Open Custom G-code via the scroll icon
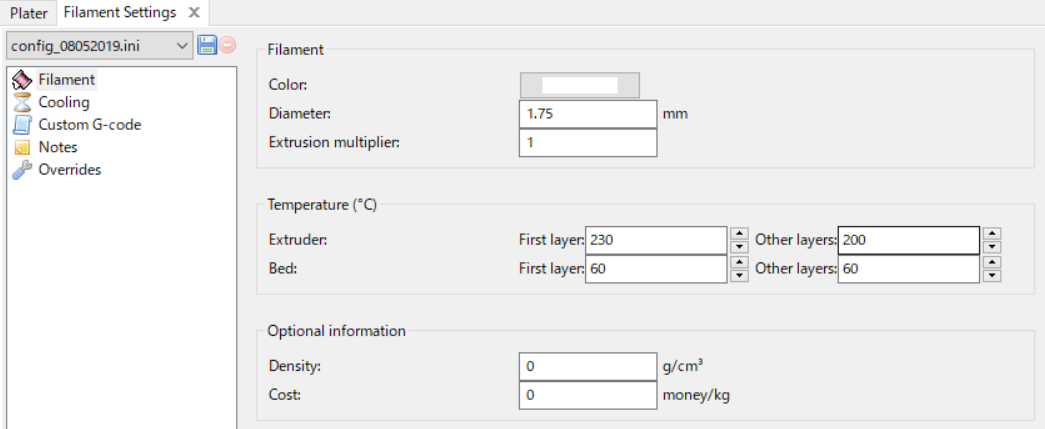Screen dimensions: 1045x429 (22, 125)
